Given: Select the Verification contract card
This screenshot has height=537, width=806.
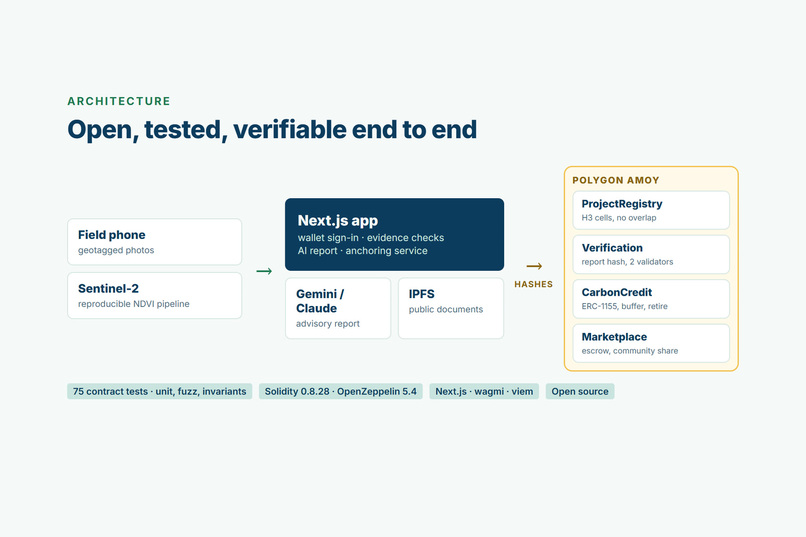Looking at the screenshot, I should [x=651, y=254].
